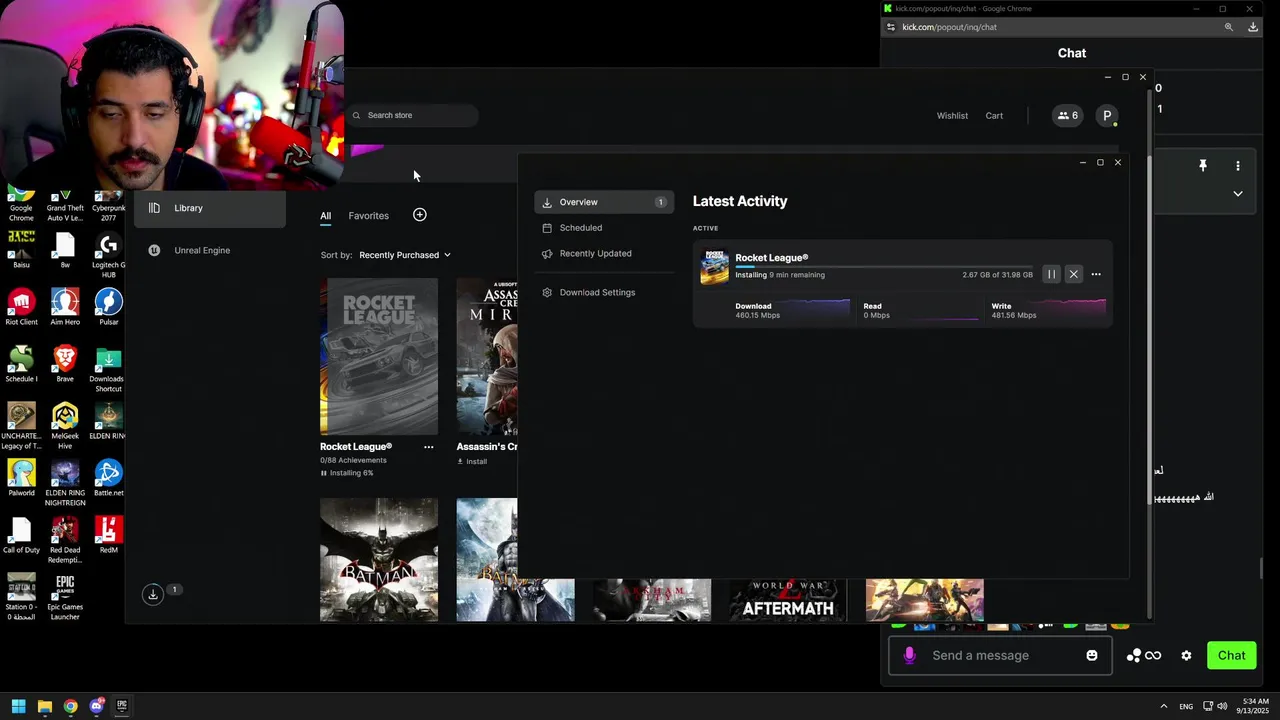Viewport: 1280px width, 720px height.
Task: Click the Search store field
Action: point(412,115)
